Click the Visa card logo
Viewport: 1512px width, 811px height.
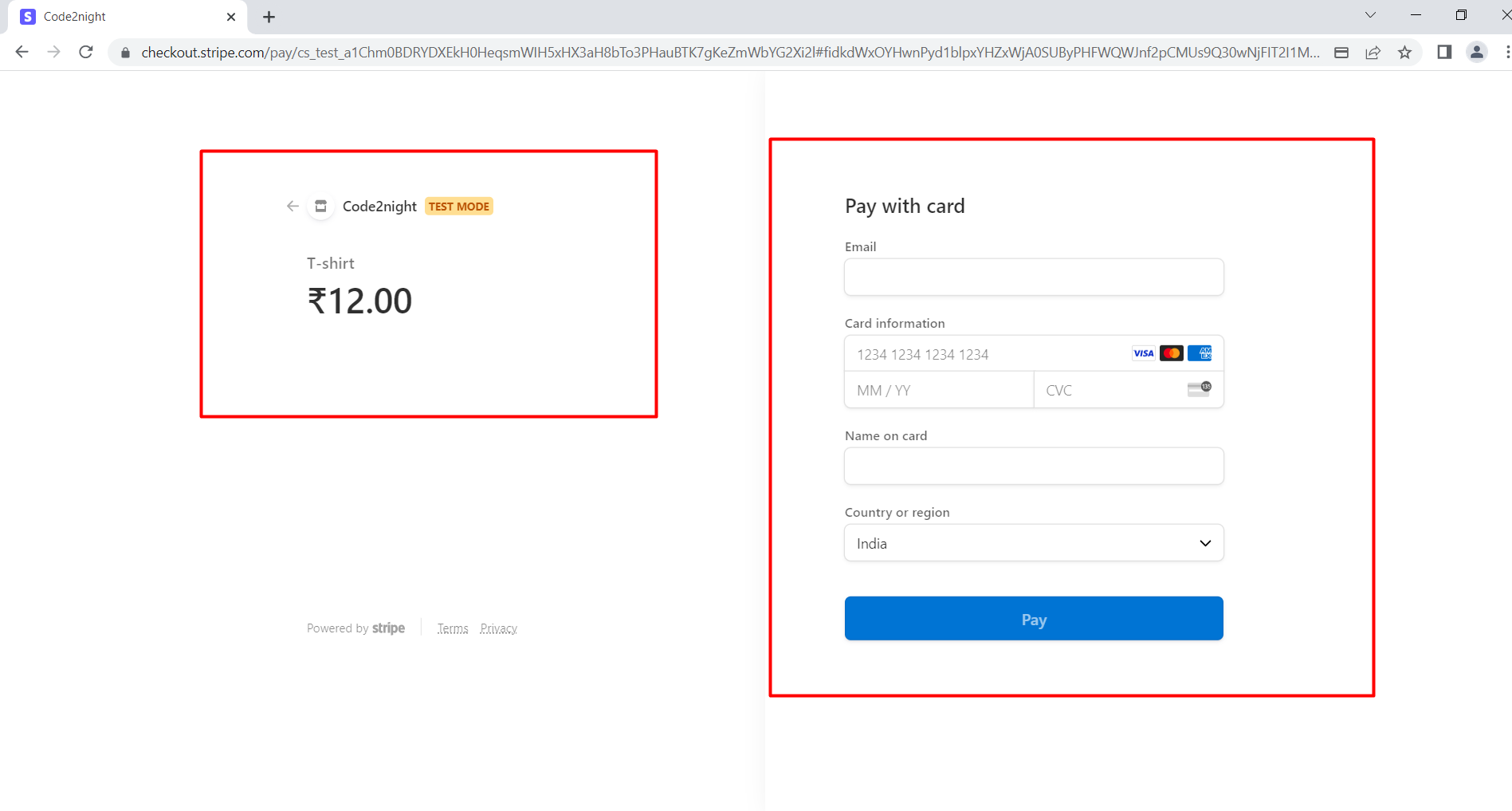[x=1143, y=353]
